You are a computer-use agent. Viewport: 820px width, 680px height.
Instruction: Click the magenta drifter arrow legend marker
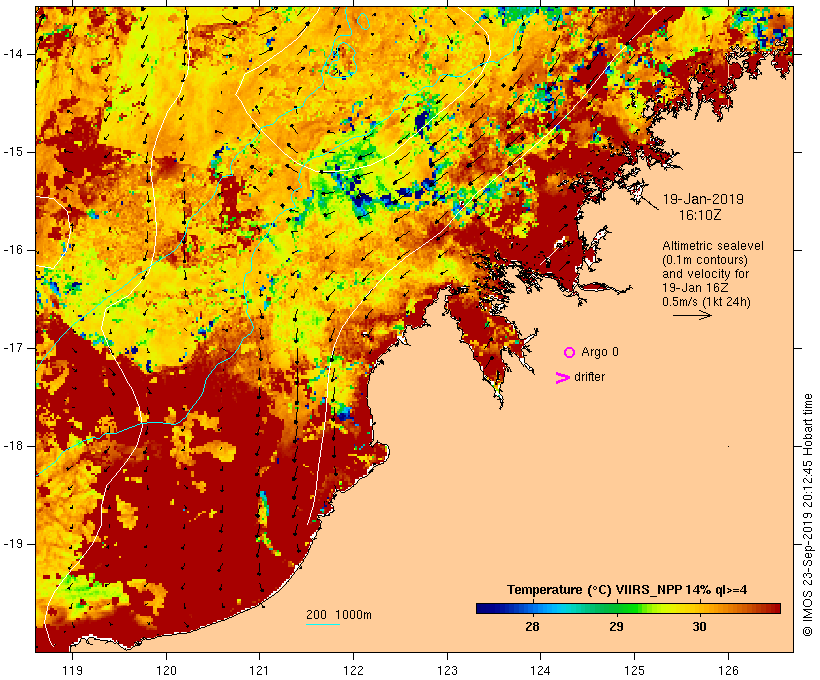562,378
